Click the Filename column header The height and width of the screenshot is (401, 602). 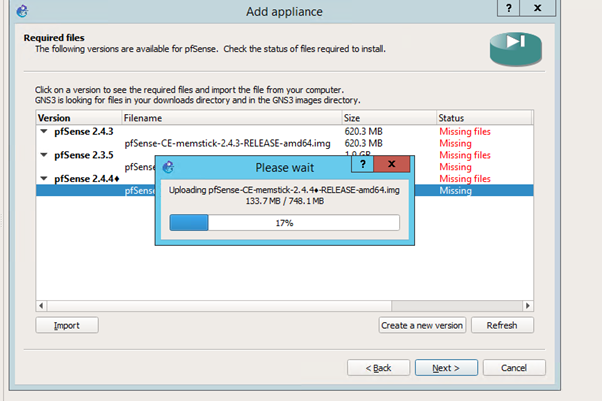[x=232, y=118]
